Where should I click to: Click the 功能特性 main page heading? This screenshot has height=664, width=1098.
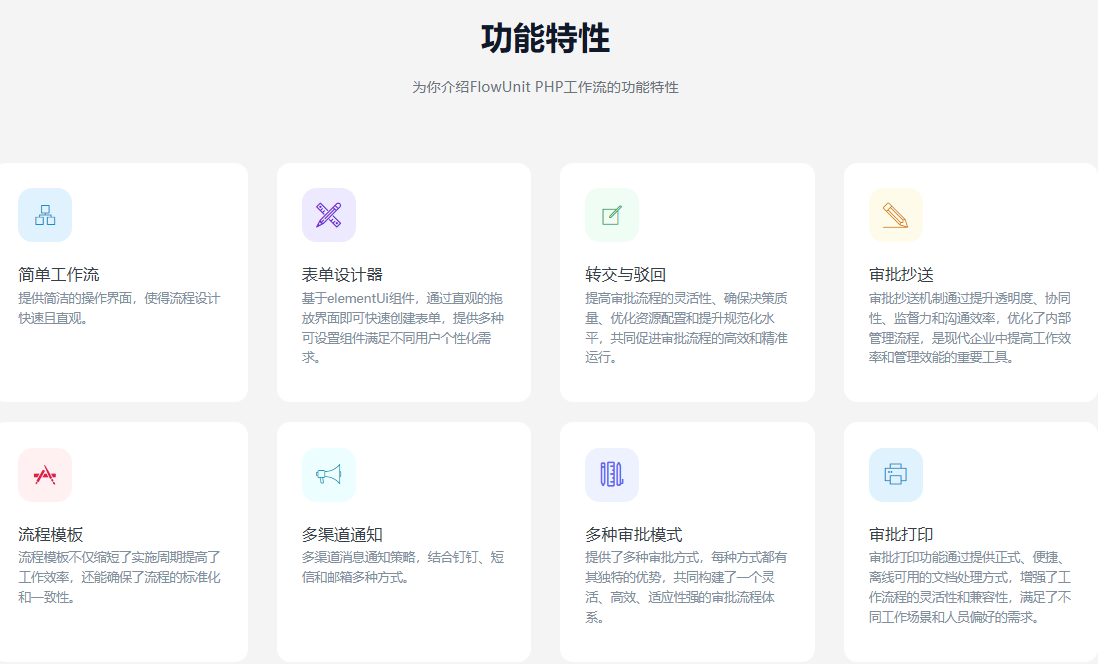(545, 39)
